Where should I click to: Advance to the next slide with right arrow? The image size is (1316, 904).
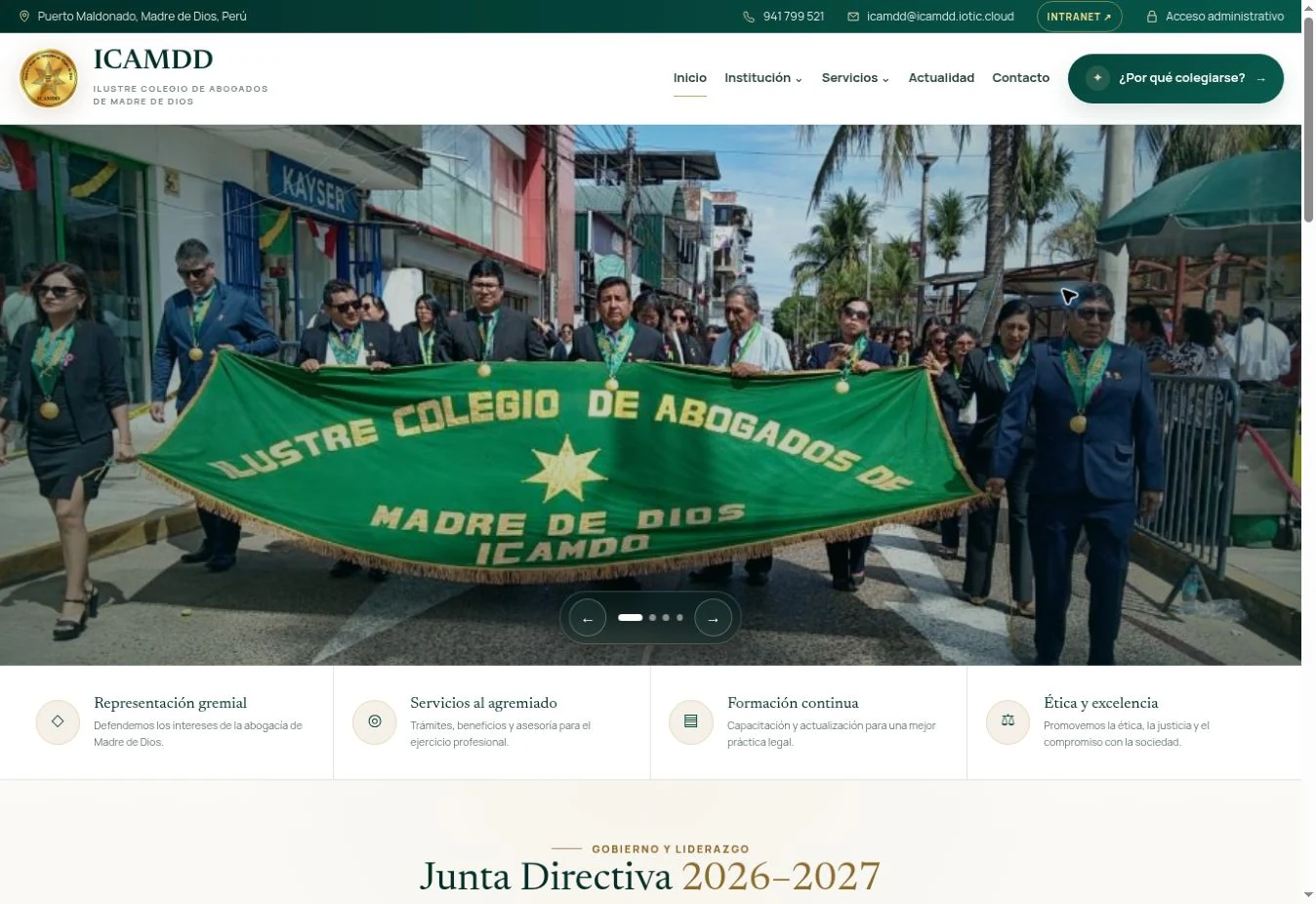[713, 618]
